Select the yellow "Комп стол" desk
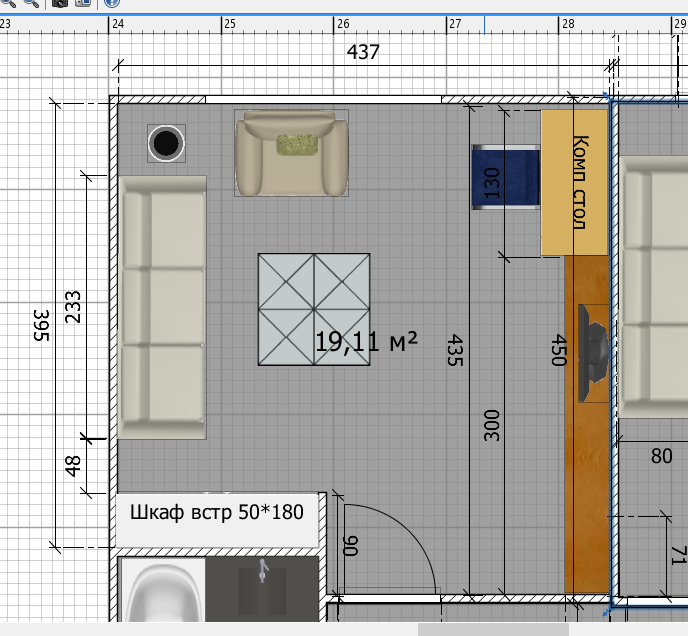 574,183
